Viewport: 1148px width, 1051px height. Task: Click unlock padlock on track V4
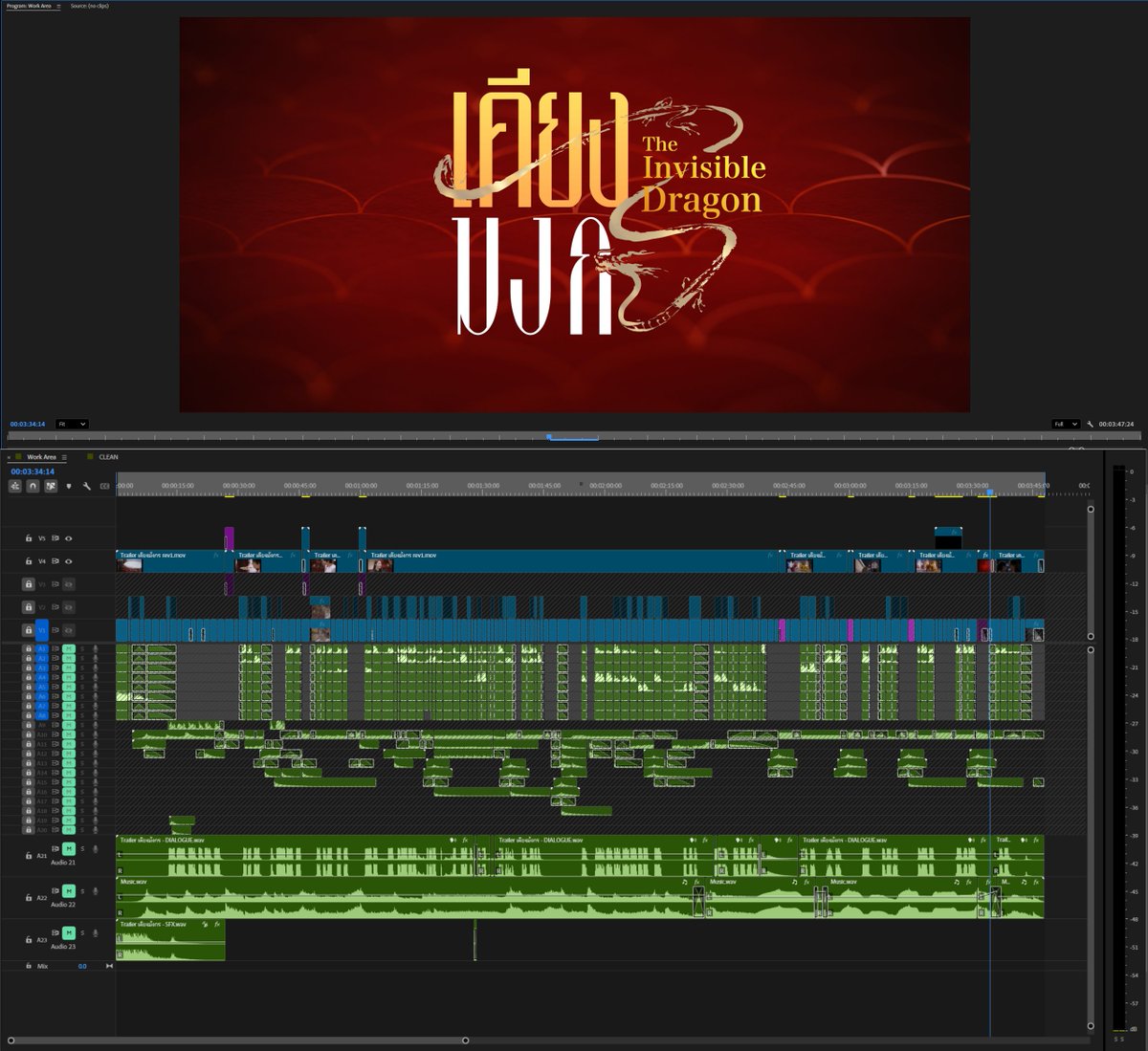click(x=29, y=561)
